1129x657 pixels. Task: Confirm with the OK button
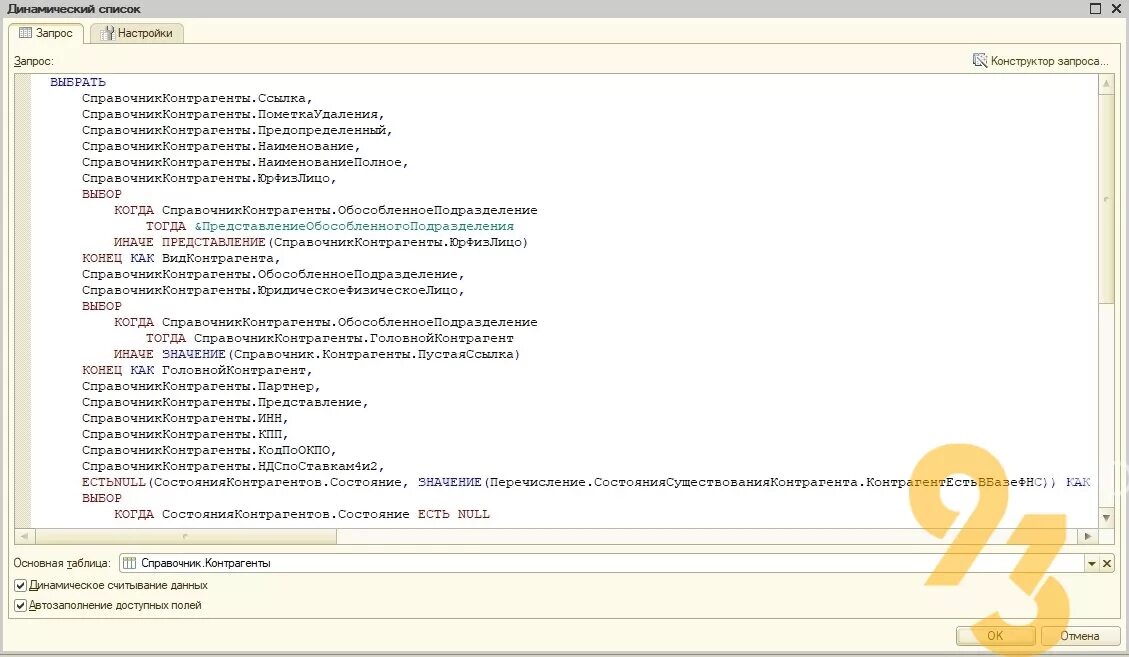tap(995, 635)
